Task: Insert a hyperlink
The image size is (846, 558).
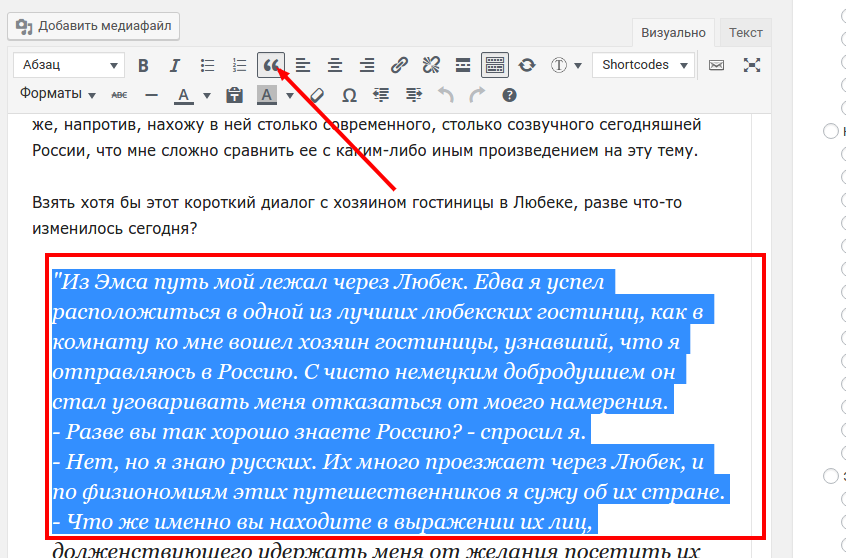Action: click(399, 65)
